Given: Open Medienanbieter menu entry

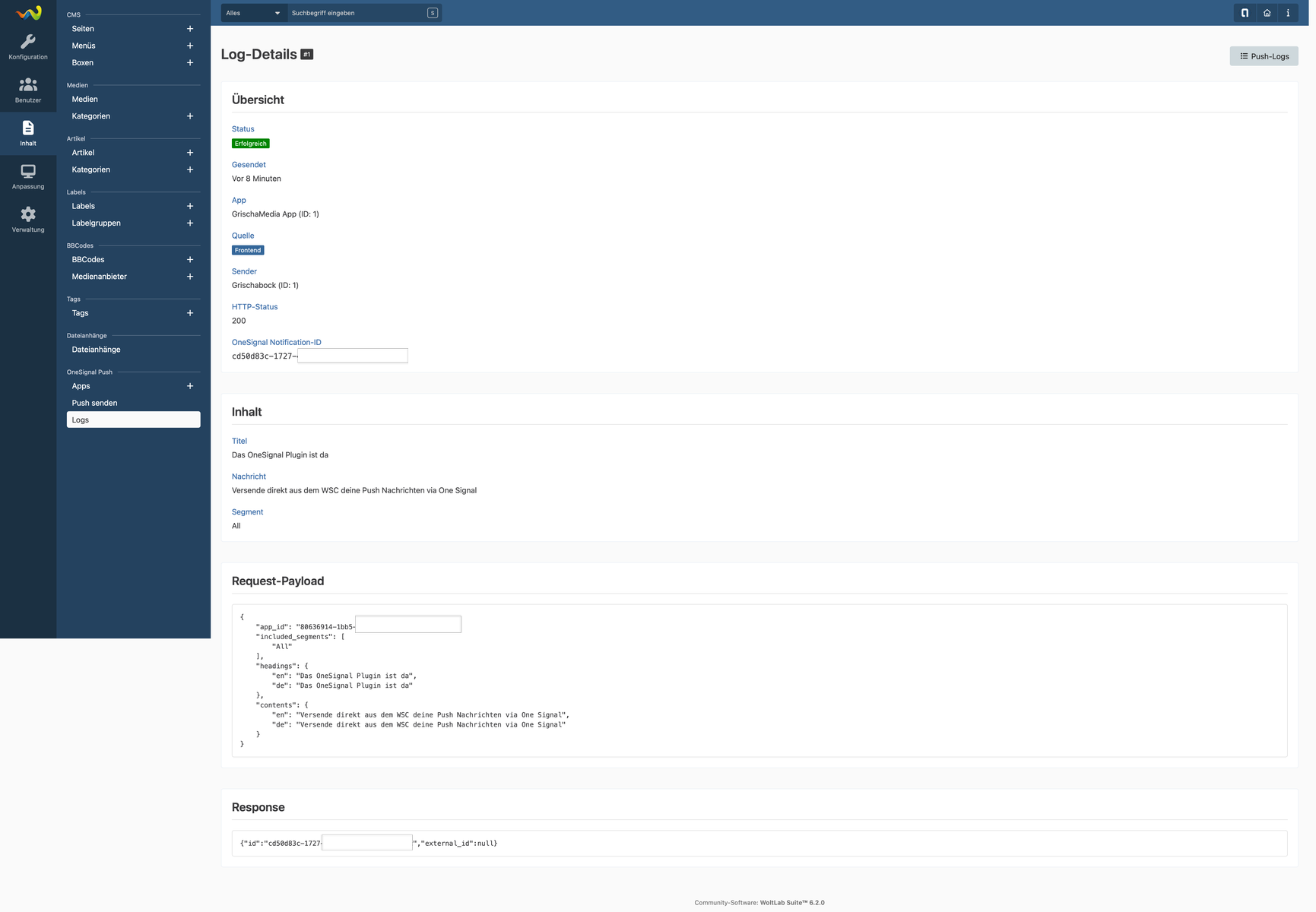Looking at the screenshot, I should coord(99,277).
